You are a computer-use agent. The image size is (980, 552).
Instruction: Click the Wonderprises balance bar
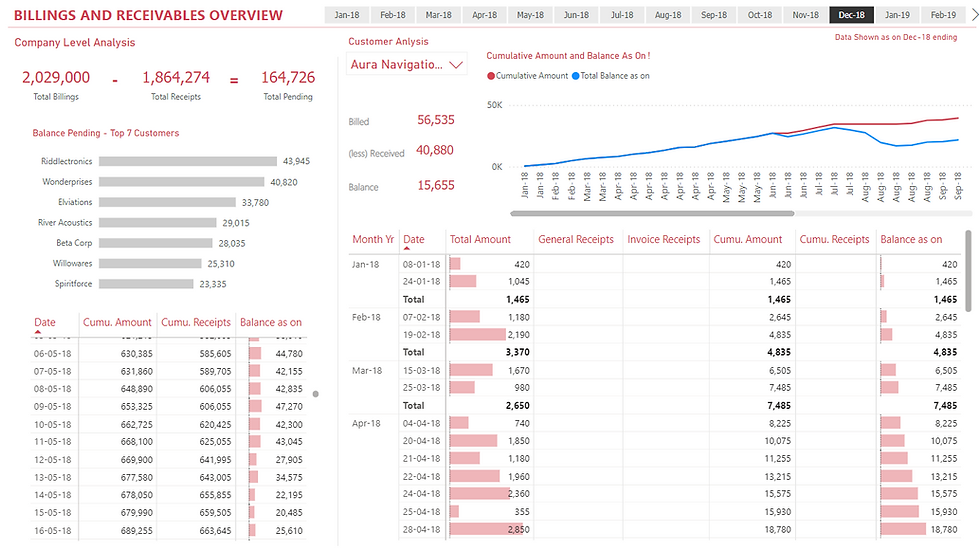[182, 182]
